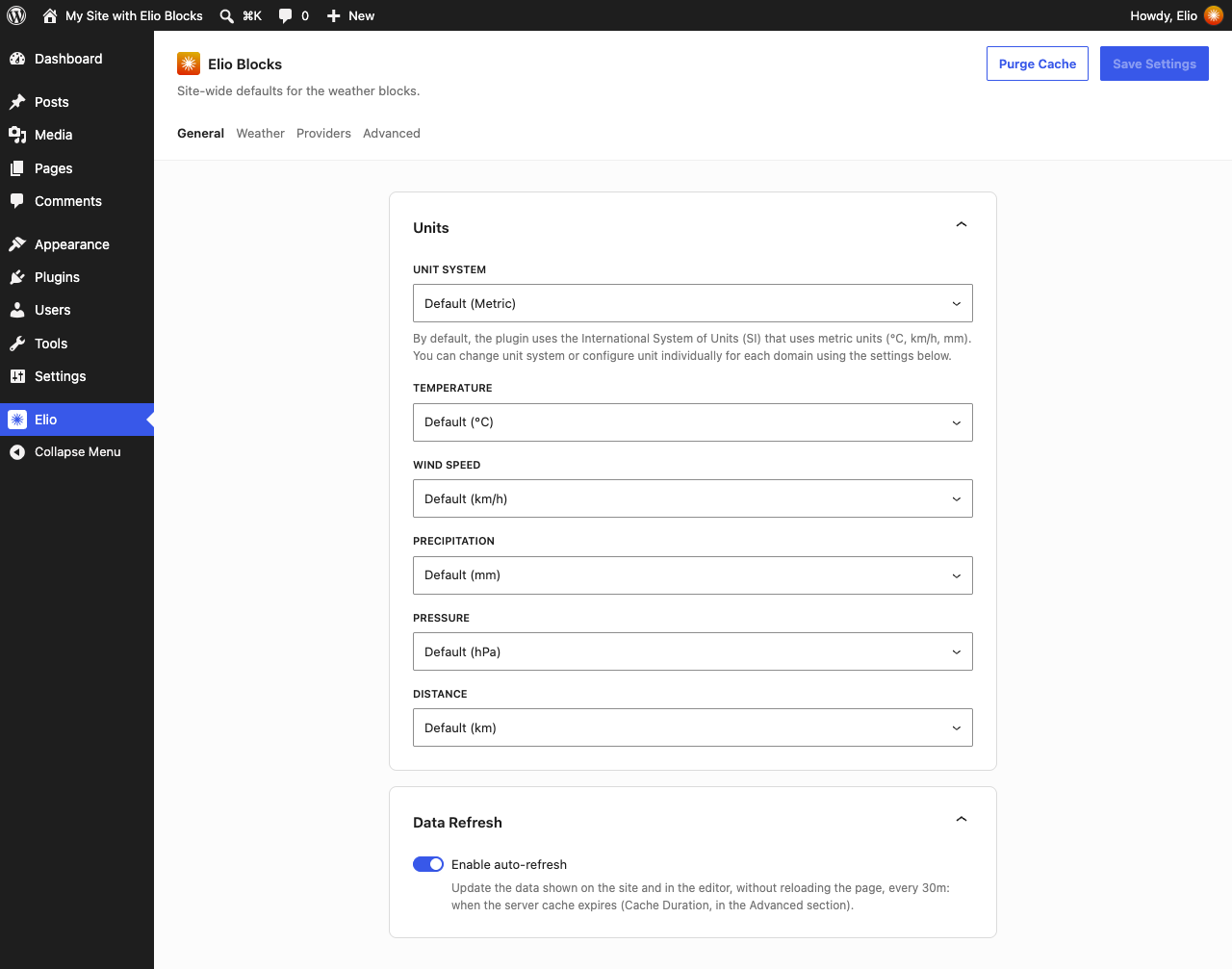The height and width of the screenshot is (969, 1232).
Task: Switch to the Advanced tab
Action: (x=392, y=134)
